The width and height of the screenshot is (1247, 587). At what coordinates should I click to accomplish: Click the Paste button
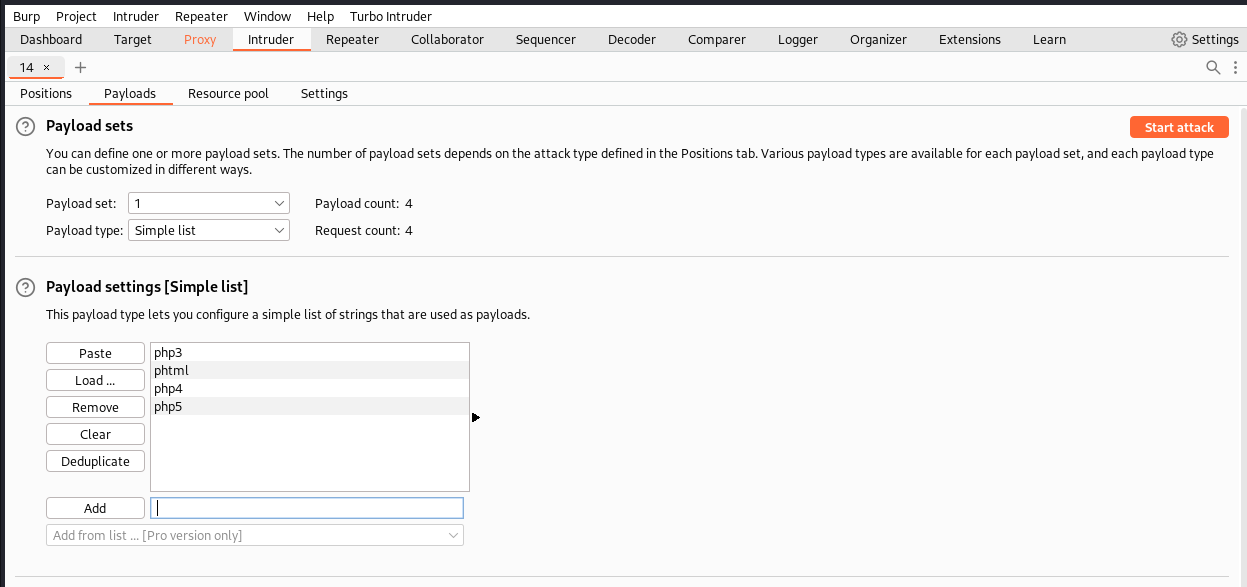[x=95, y=353]
